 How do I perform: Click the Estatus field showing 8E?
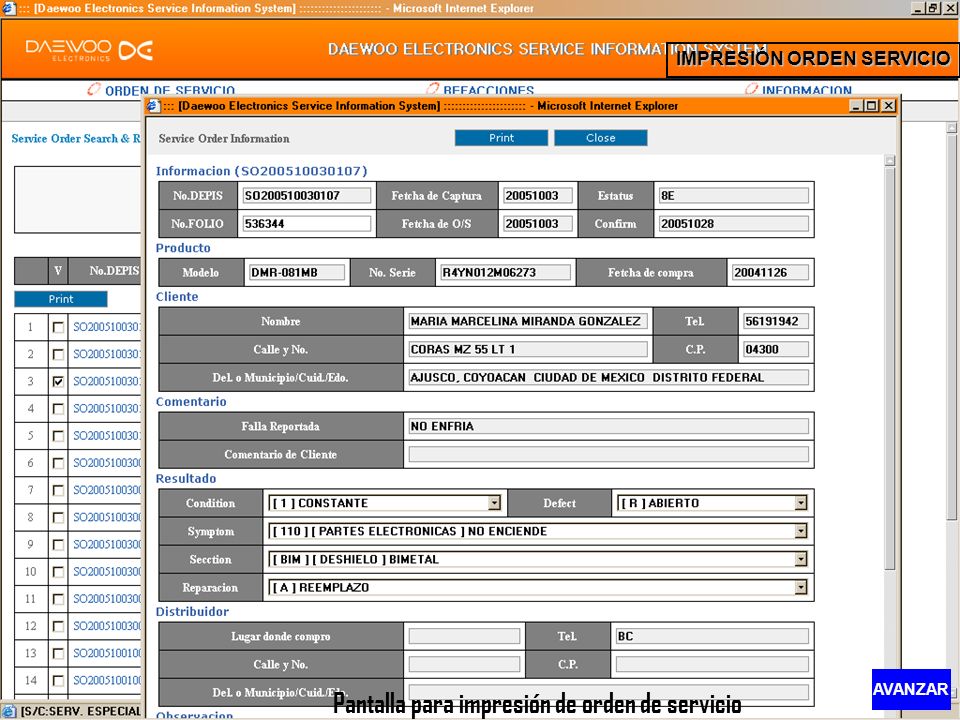pos(733,196)
